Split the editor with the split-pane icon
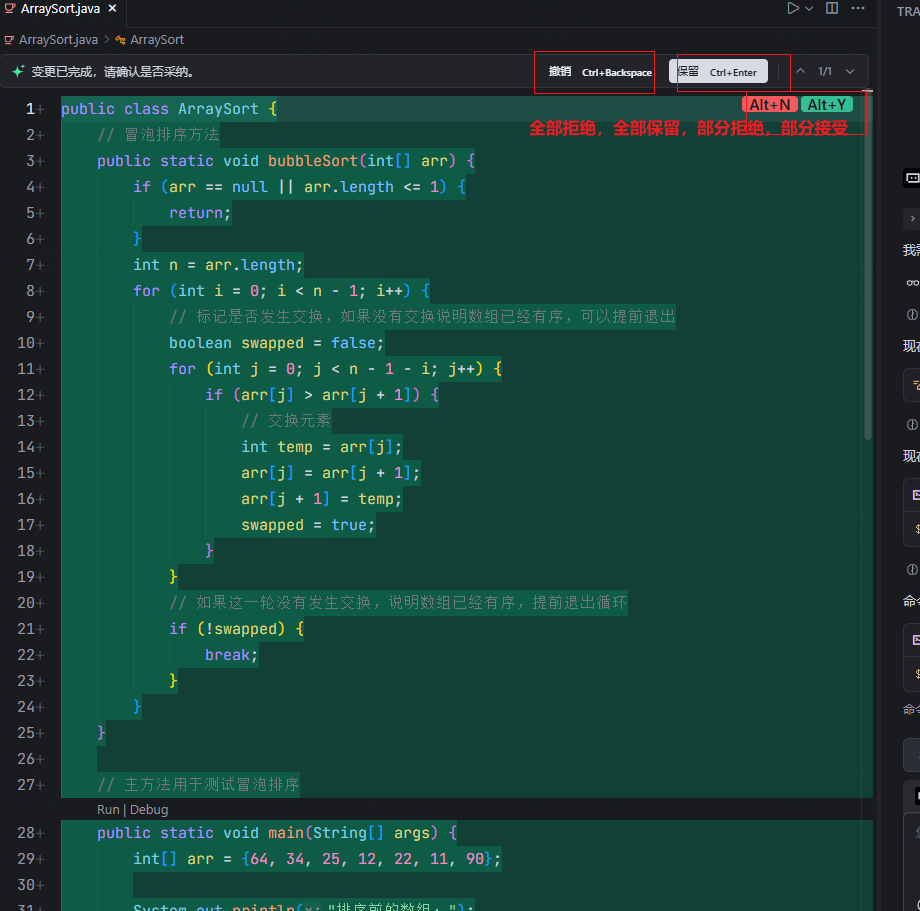The height and width of the screenshot is (911, 920). pyautogui.click(x=832, y=8)
